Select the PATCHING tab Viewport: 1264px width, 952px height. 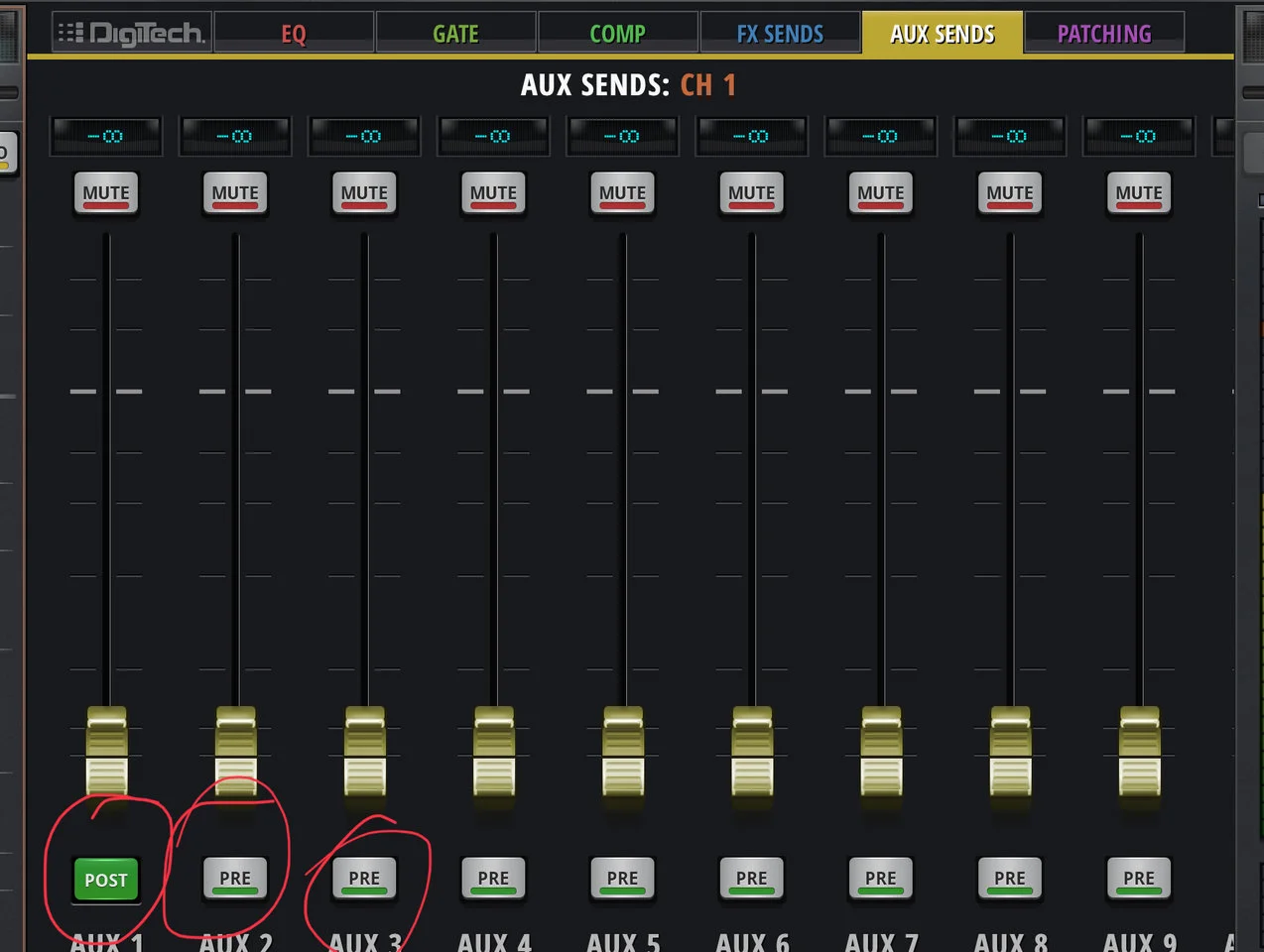click(x=1103, y=34)
